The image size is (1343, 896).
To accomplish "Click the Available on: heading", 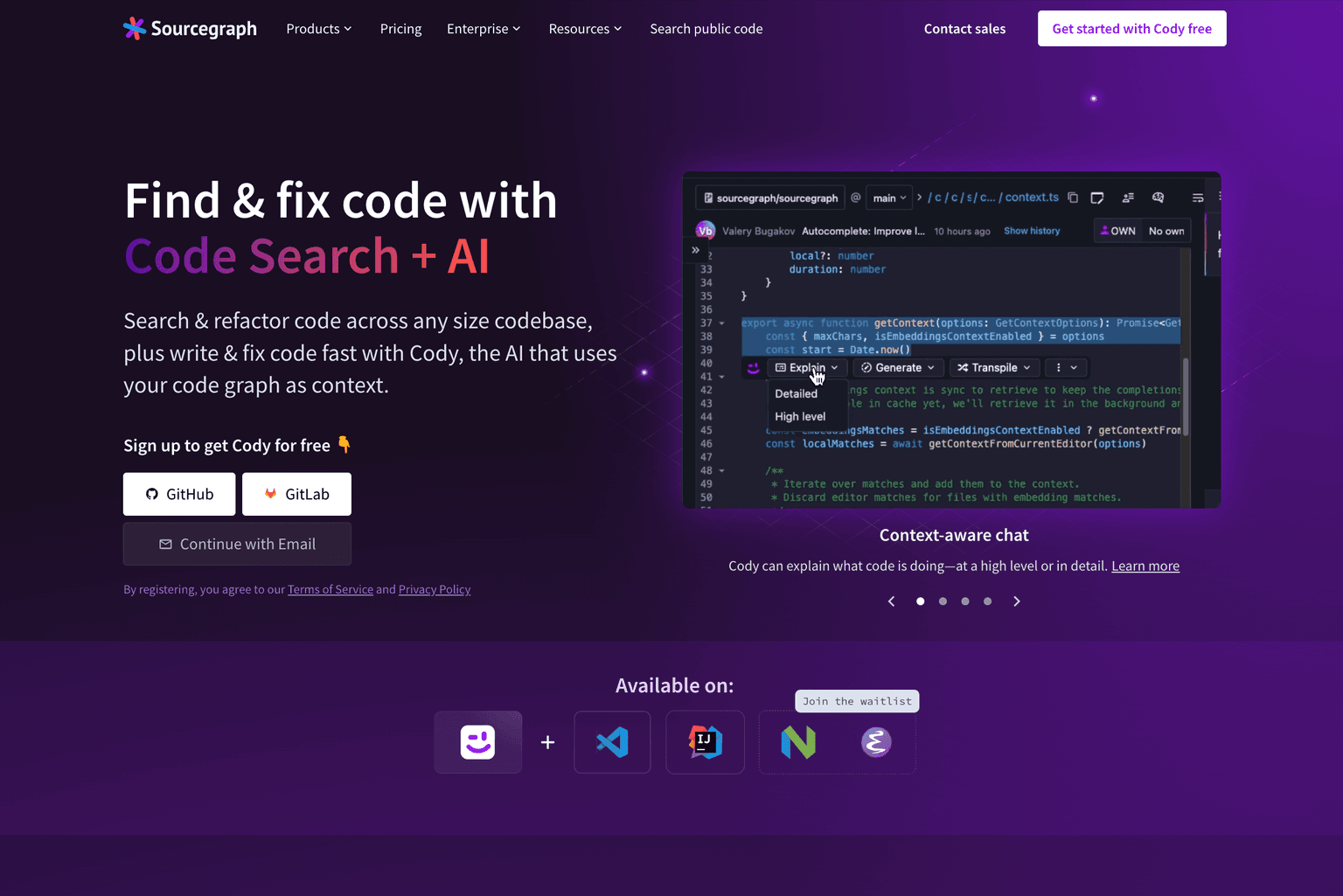I will pos(674,685).
